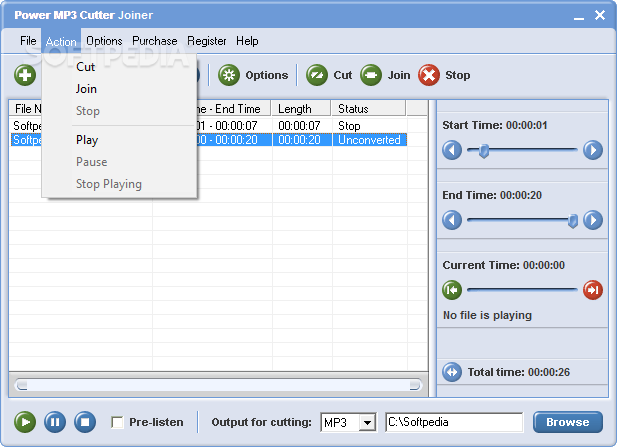
Task: Start playback with the green Play button
Action: [x=25, y=422]
